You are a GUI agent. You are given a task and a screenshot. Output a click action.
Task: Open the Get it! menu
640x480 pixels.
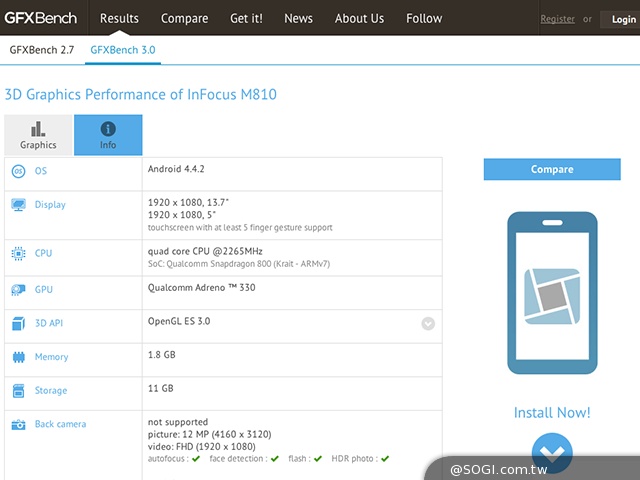click(x=246, y=18)
